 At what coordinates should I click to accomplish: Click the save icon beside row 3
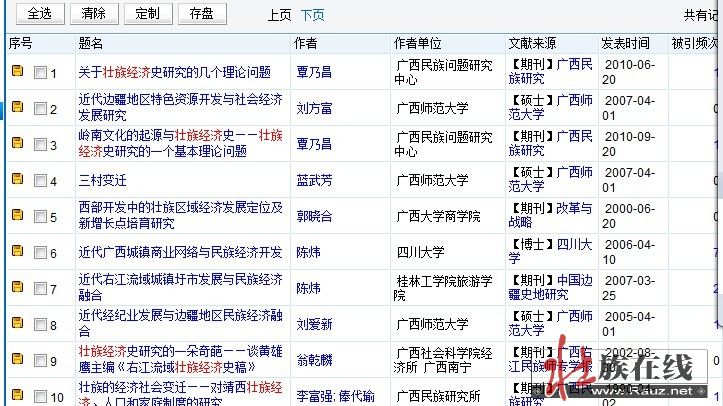click(x=17, y=143)
